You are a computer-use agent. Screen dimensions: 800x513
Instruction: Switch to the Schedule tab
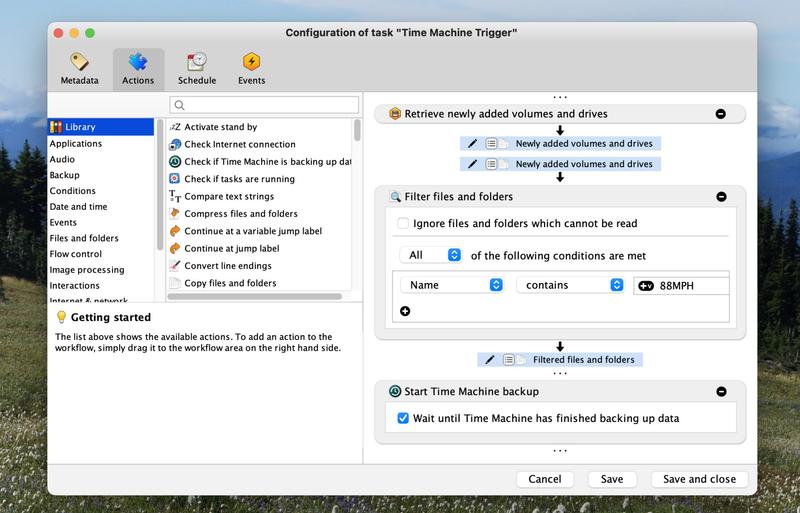[x=197, y=68]
